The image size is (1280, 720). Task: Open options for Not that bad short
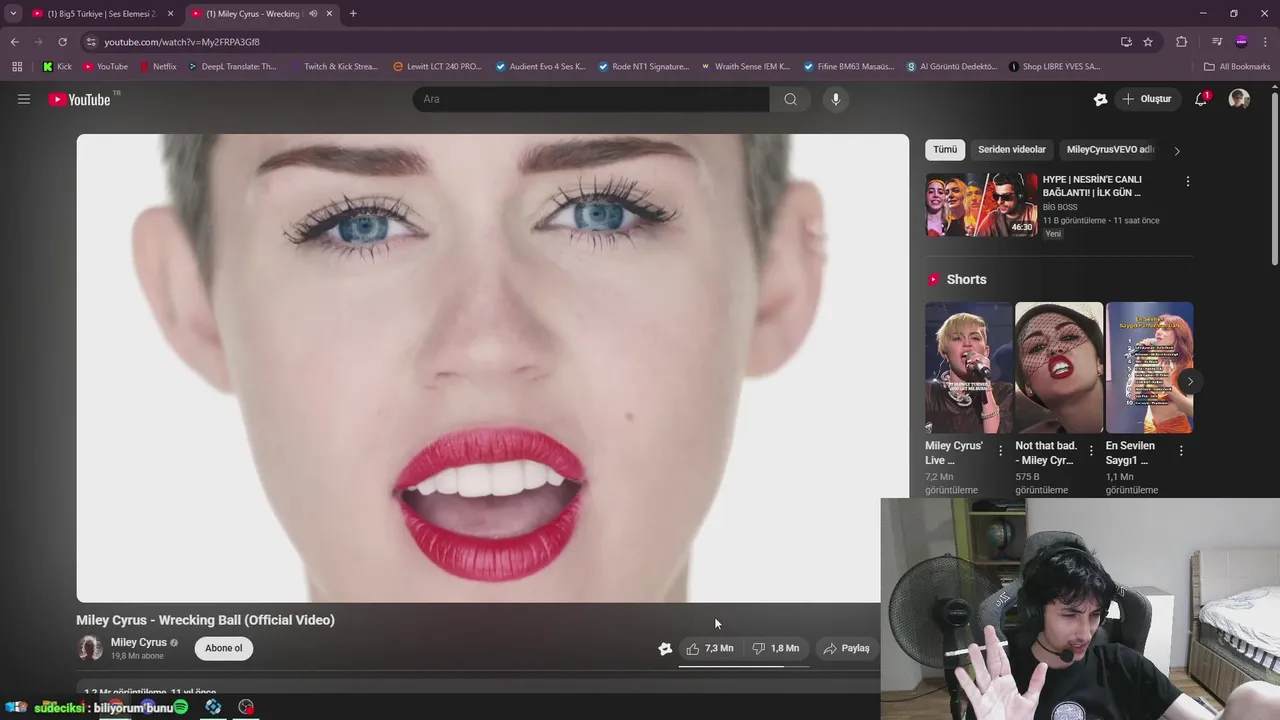pyautogui.click(x=1091, y=451)
